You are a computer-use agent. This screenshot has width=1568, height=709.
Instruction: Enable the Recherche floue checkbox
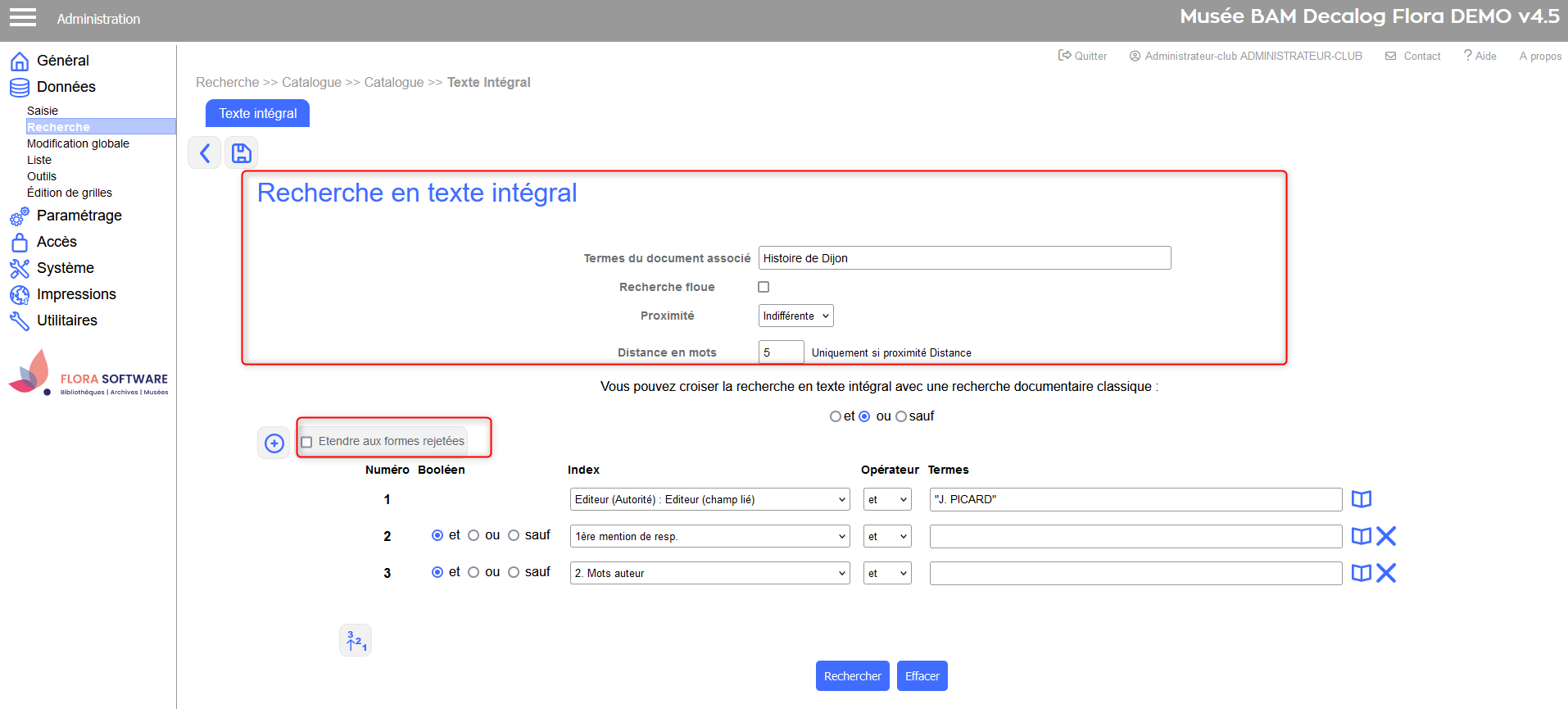764,287
